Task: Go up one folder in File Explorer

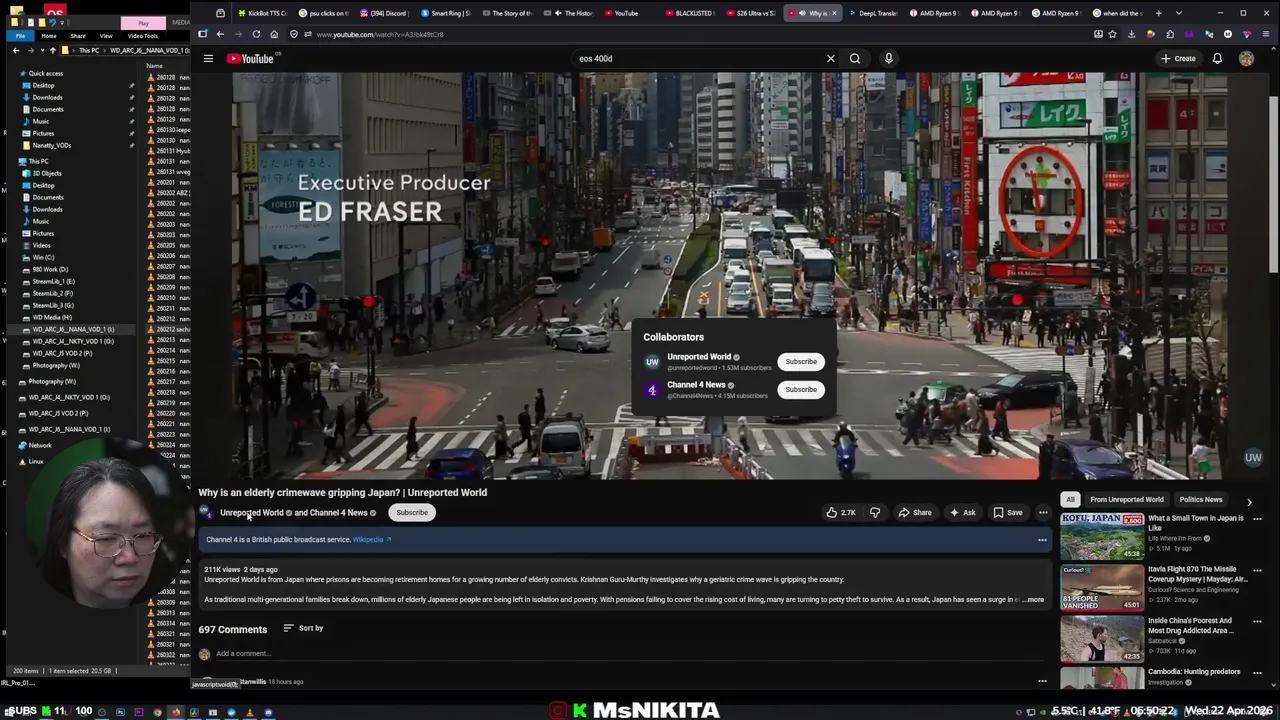Action: (52, 50)
